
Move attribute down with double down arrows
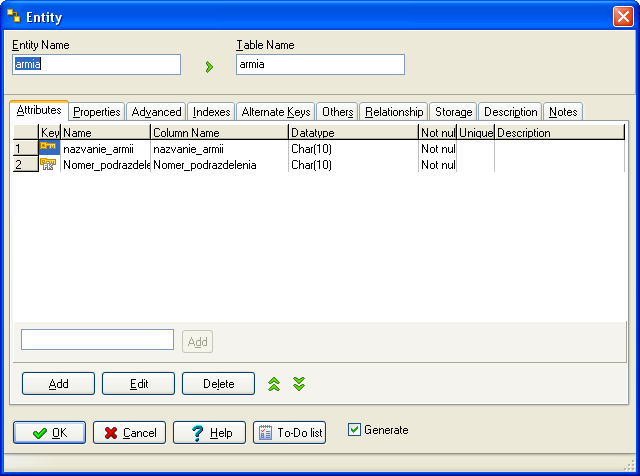click(x=299, y=384)
